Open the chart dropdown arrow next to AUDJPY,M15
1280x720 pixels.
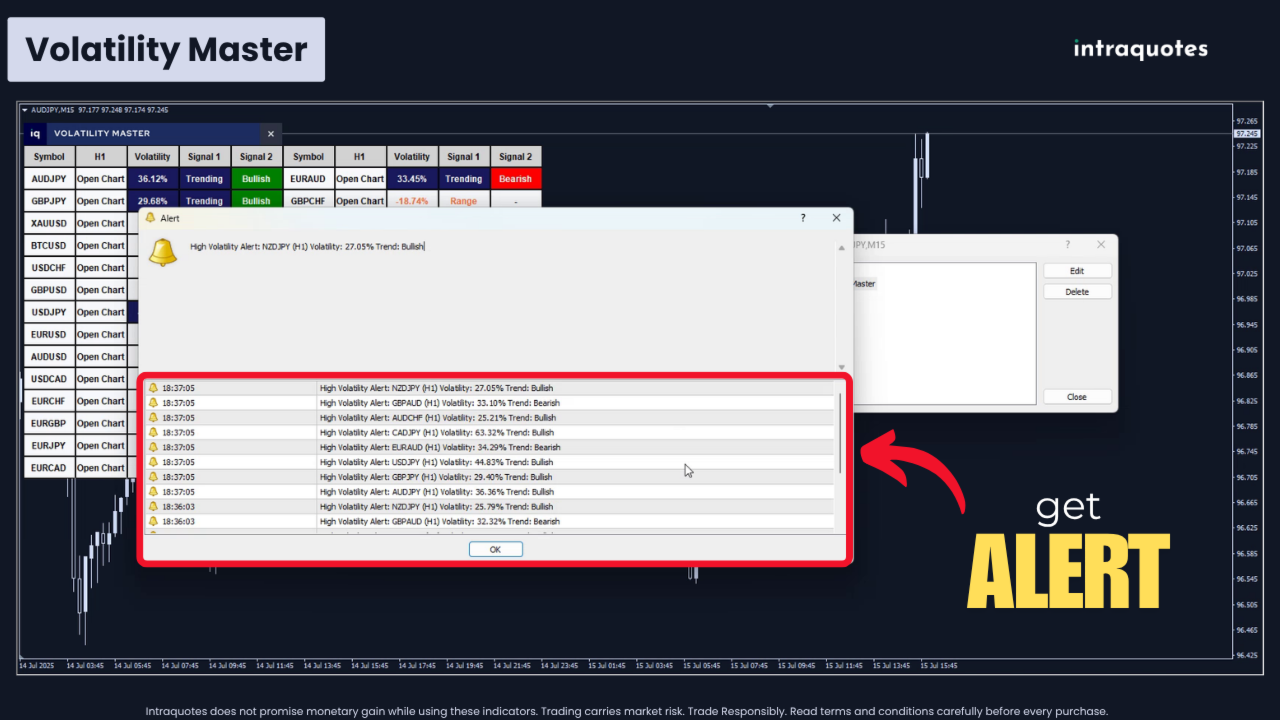[x=25, y=110]
